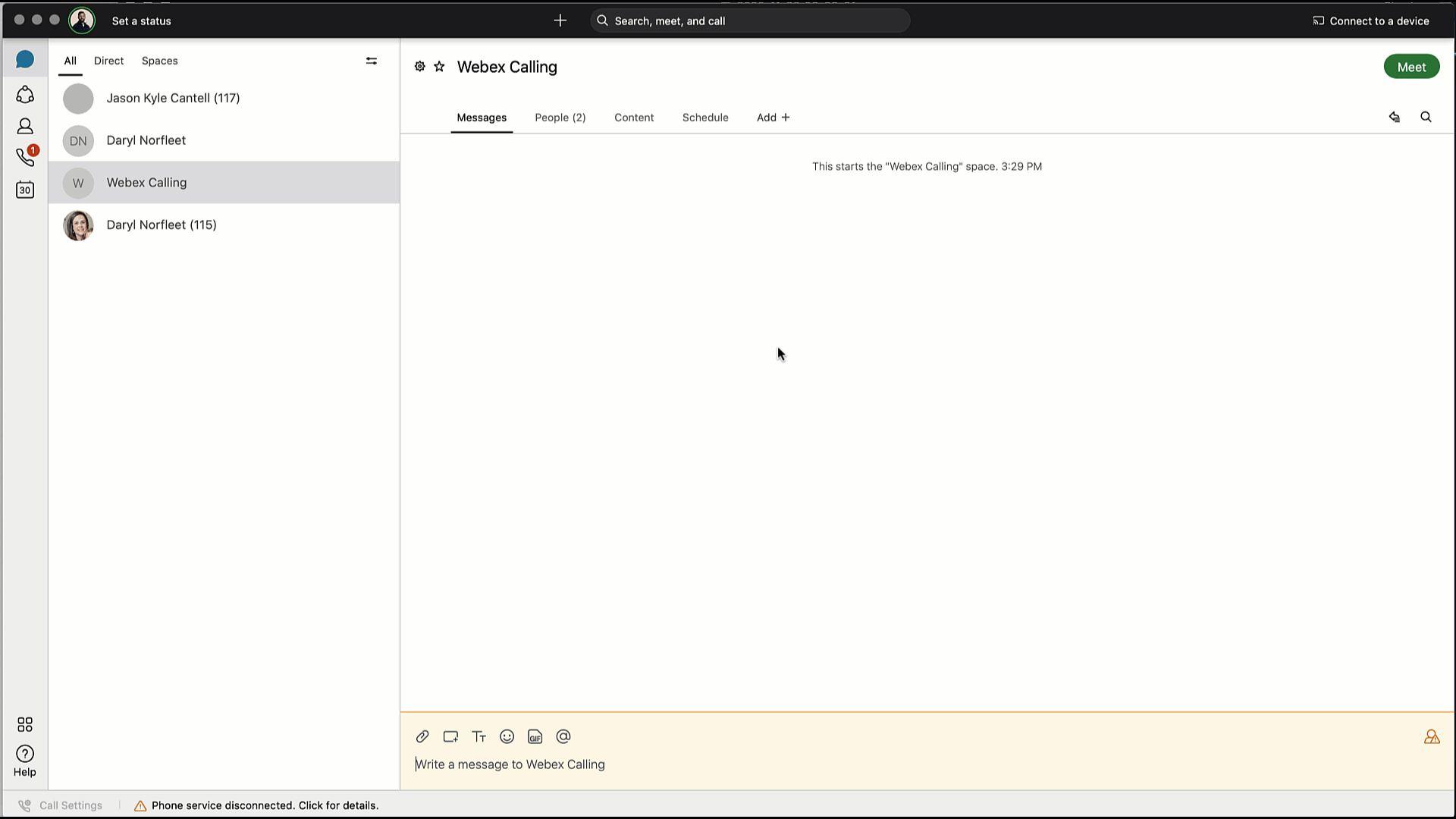Open the Contacts icon in sidebar
Screen dimensions: 1456x819
(x=25, y=126)
